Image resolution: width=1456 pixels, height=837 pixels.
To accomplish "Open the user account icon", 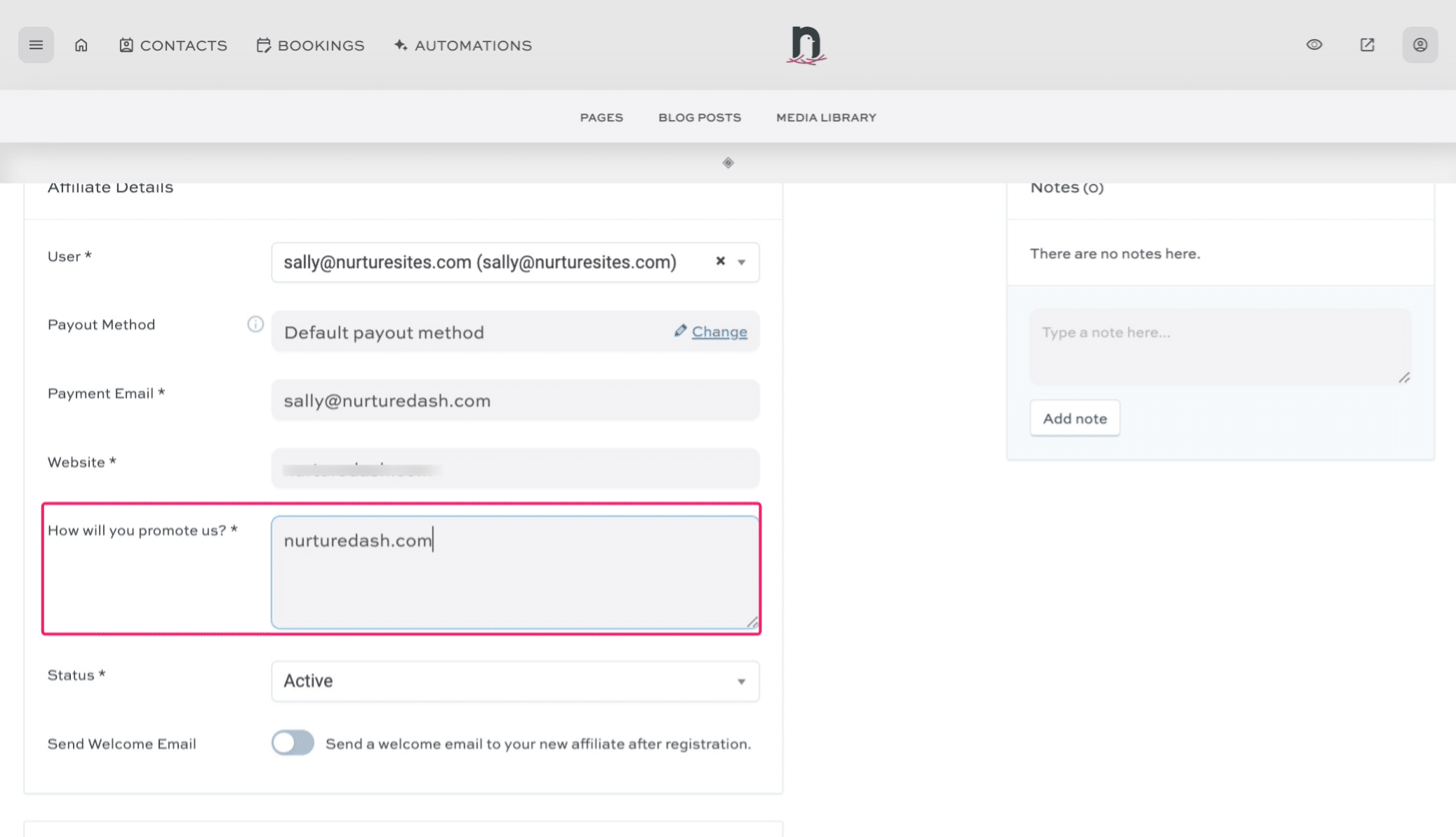I will pyautogui.click(x=1420, y=45).
